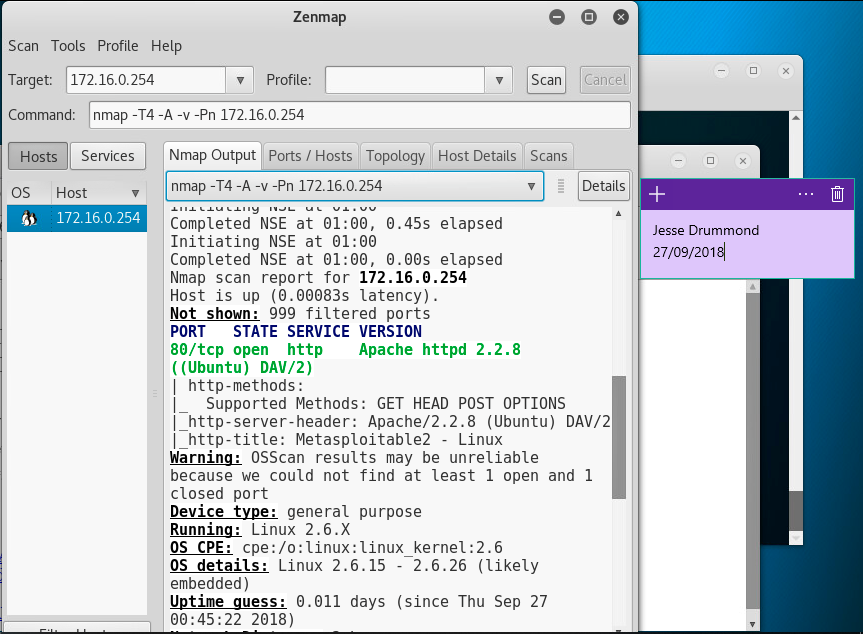This screenshot has height=634, width=863.
Task: Start the scan with Scan button
Action: click(x=546, y=80)
